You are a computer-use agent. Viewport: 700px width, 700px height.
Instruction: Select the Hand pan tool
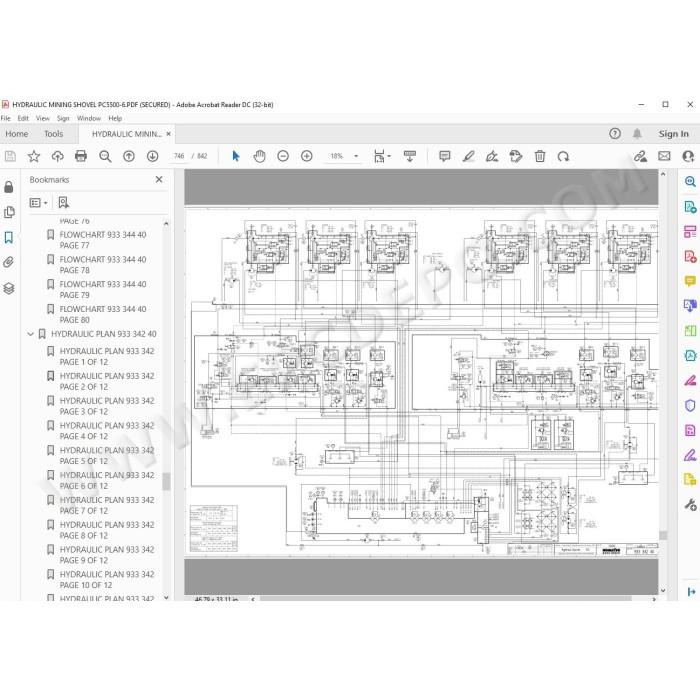click(x=259, y=156)
